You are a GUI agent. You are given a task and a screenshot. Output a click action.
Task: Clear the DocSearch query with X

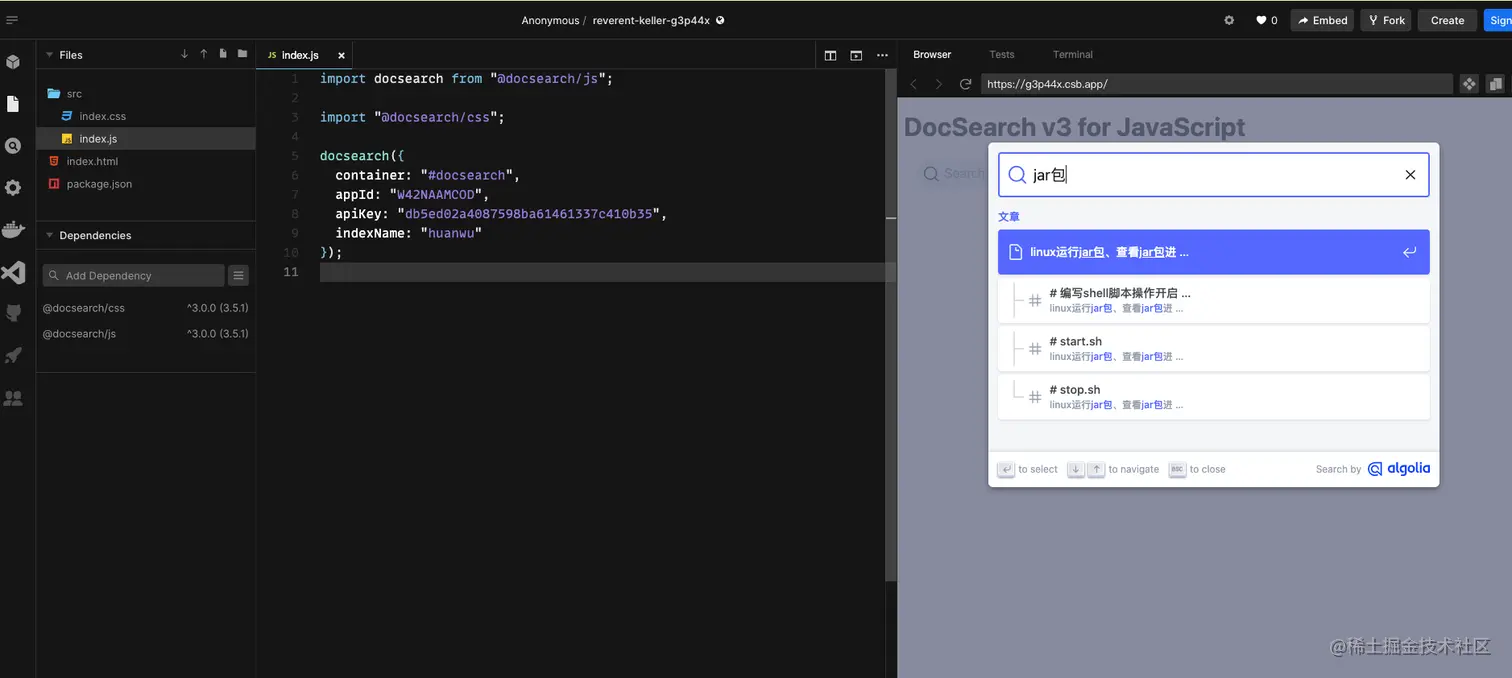click(x=1410, y=175)
